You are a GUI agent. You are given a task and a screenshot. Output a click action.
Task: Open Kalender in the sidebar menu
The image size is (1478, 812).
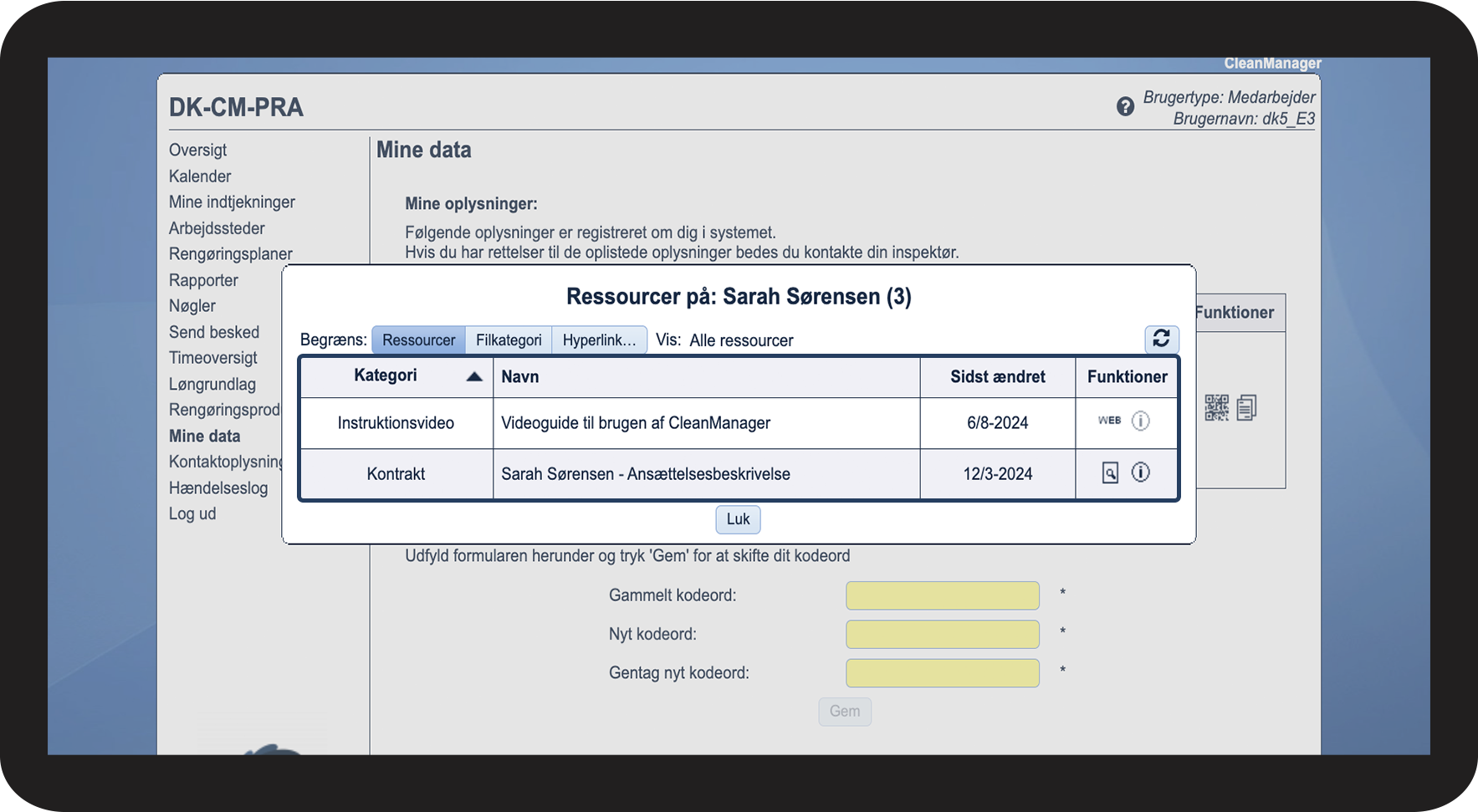(200, 176)
